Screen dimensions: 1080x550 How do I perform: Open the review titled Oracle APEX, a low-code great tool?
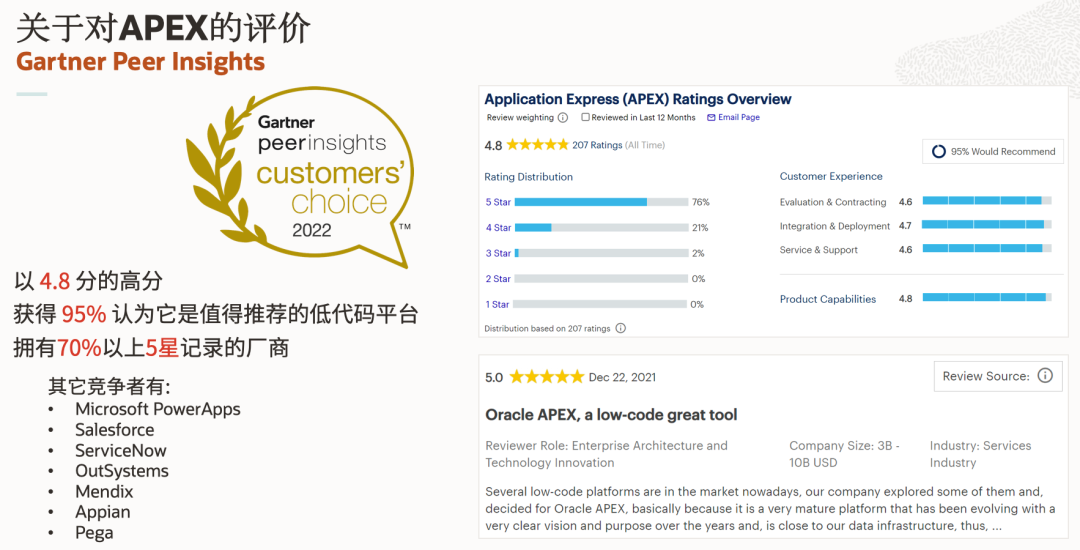612,415
